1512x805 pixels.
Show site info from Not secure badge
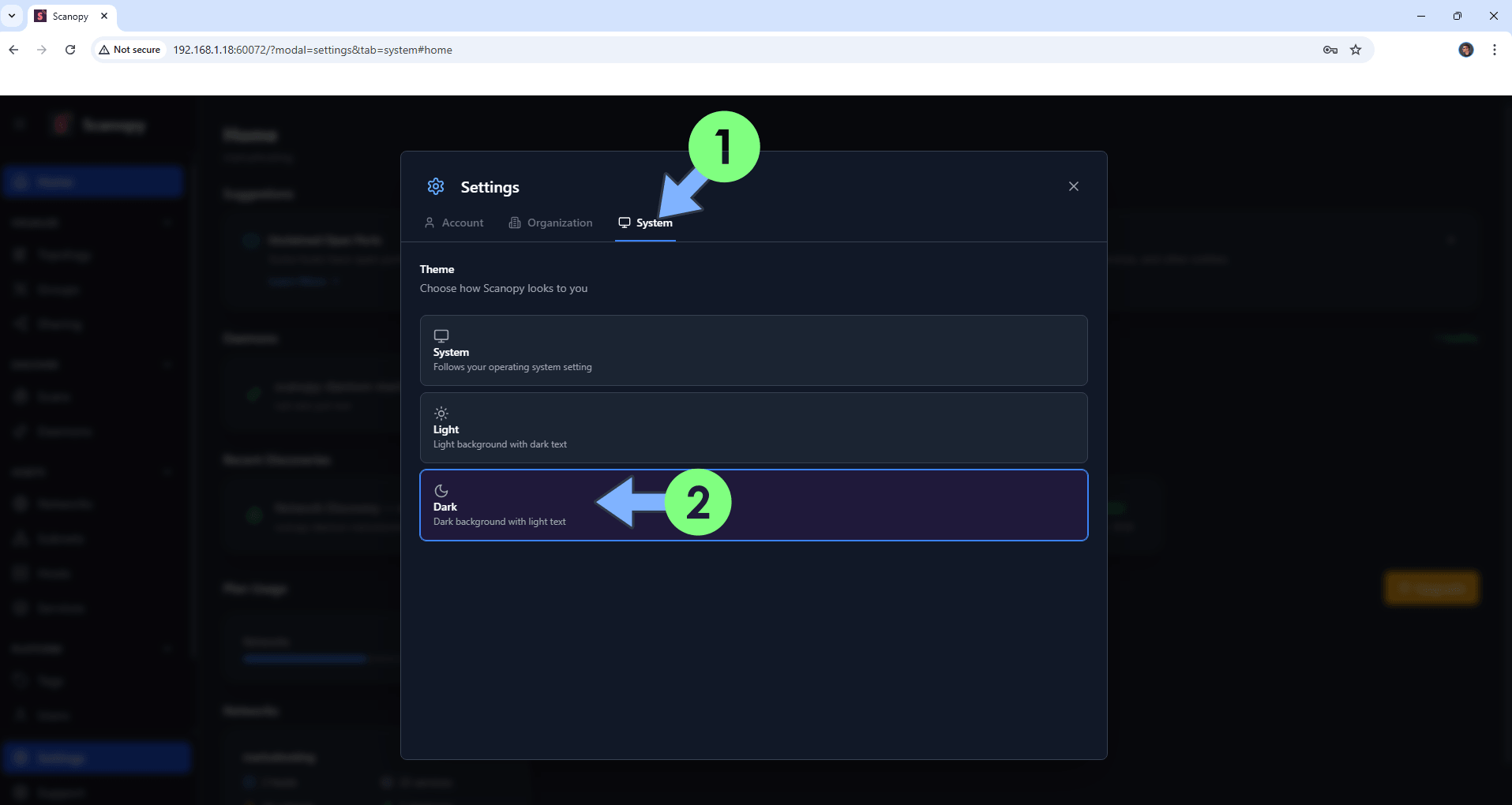pyautogui.click(x=129, y=50)
